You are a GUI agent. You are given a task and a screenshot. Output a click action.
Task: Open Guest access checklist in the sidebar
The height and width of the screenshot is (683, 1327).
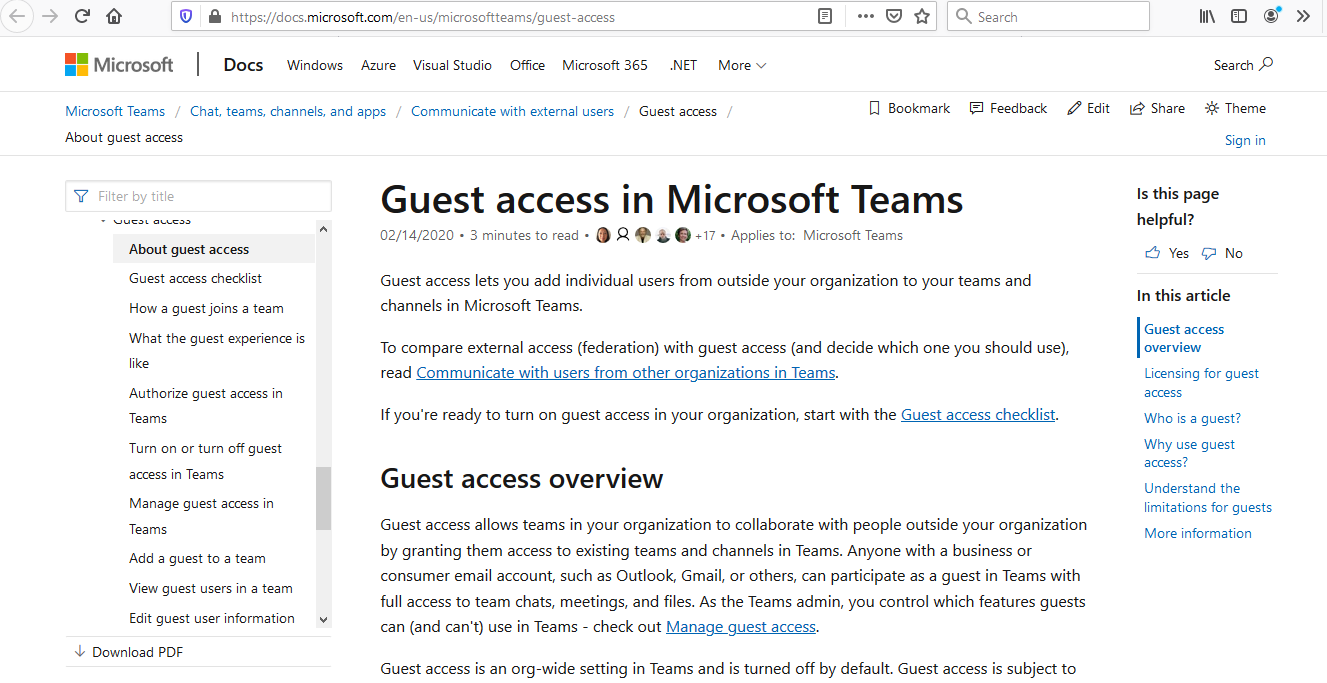click(196, 278)
